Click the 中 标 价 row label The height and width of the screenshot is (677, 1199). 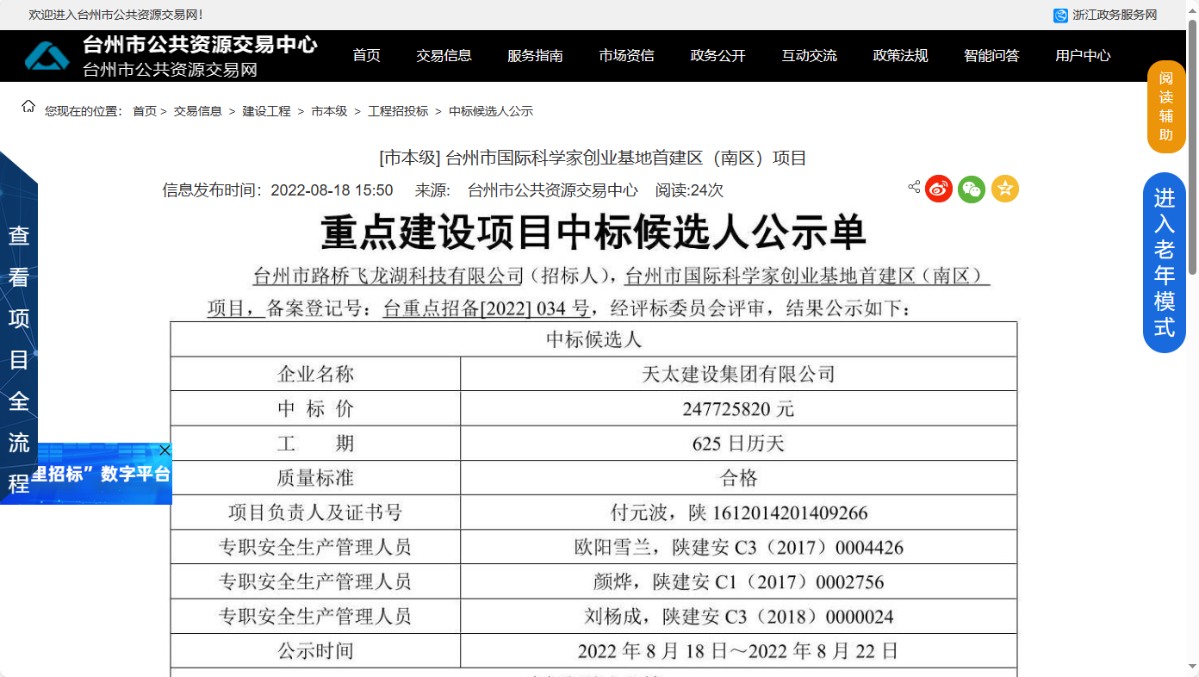pyautogui.click(x=315, y=409)
